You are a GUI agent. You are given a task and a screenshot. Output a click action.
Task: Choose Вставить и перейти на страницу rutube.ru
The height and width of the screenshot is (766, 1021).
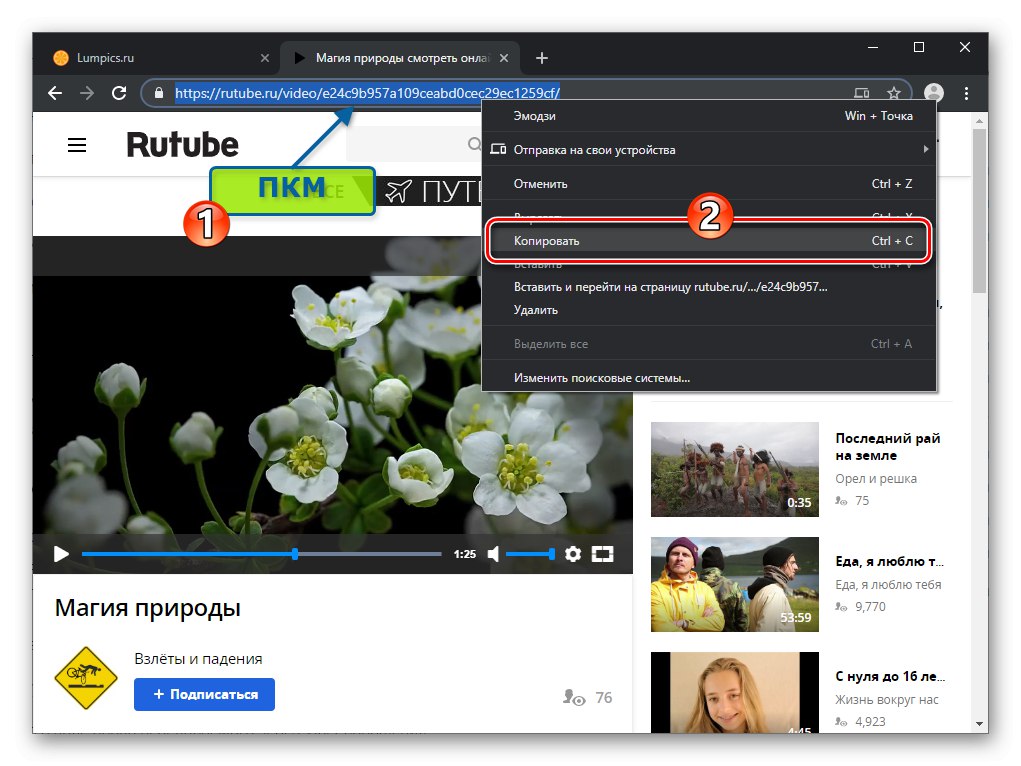[709, 287]
